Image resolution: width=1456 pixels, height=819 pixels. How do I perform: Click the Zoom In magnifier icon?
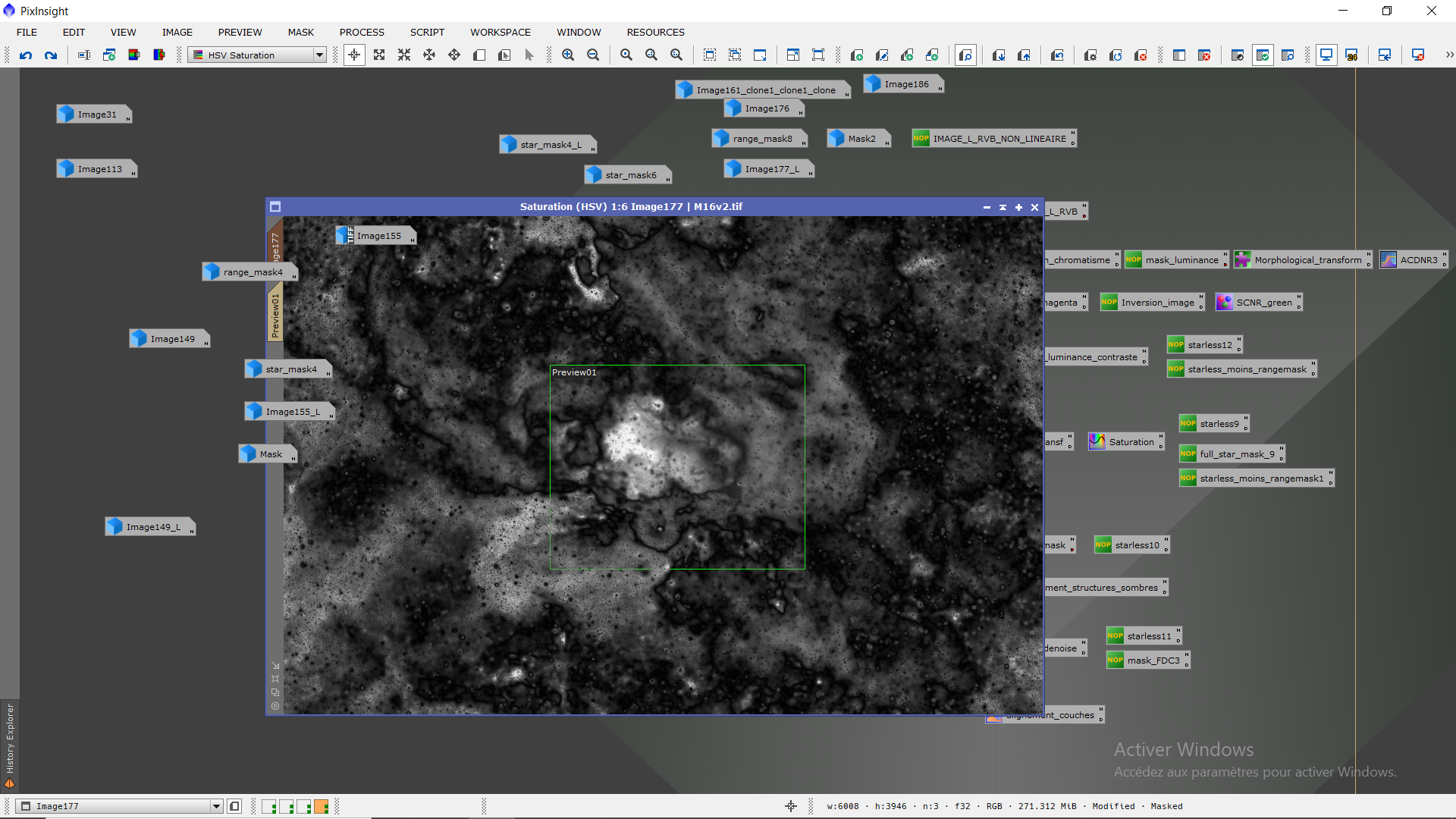click(x=568, y=55)
